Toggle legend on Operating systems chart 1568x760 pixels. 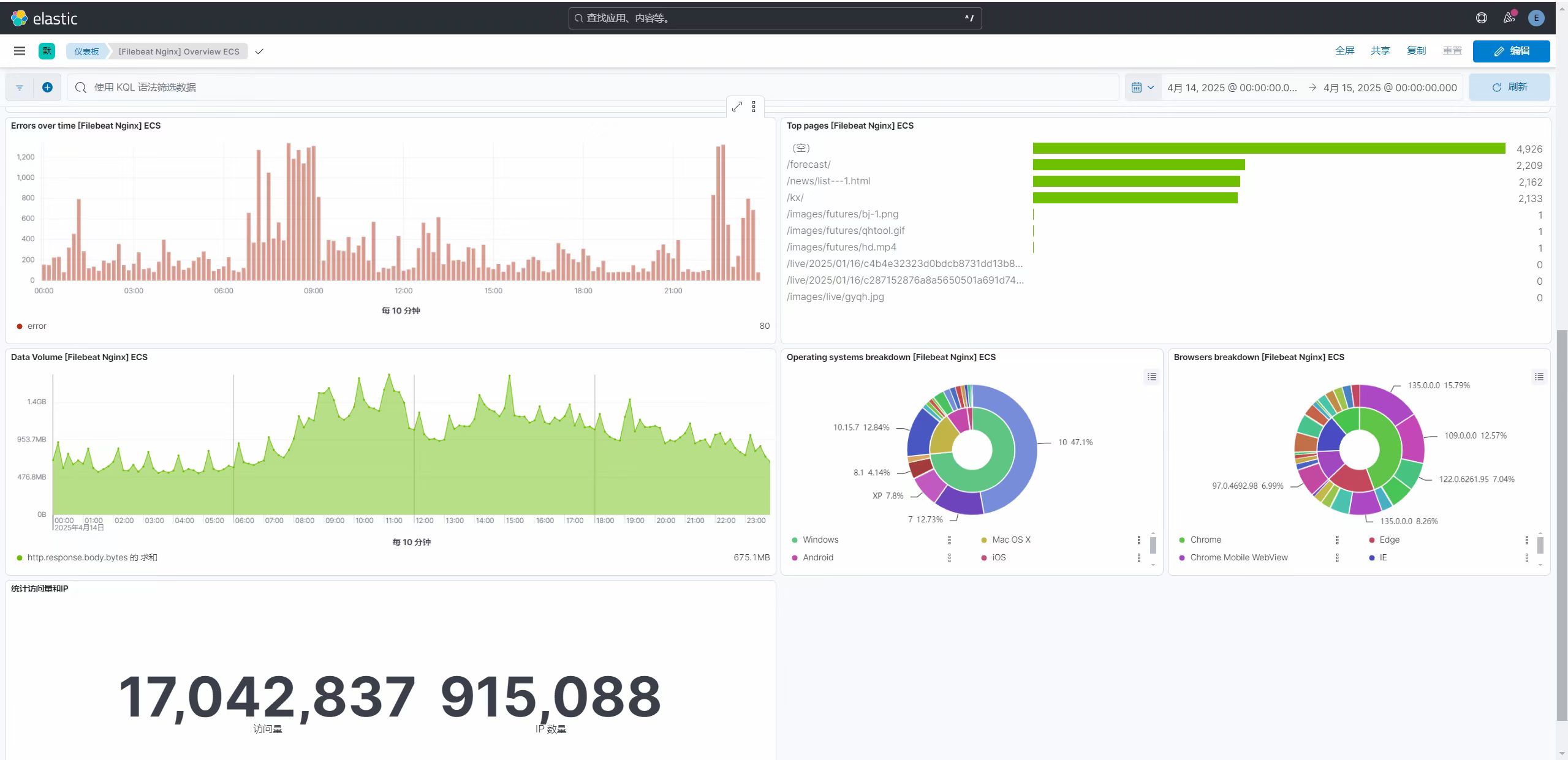(x=1151, y=377)
